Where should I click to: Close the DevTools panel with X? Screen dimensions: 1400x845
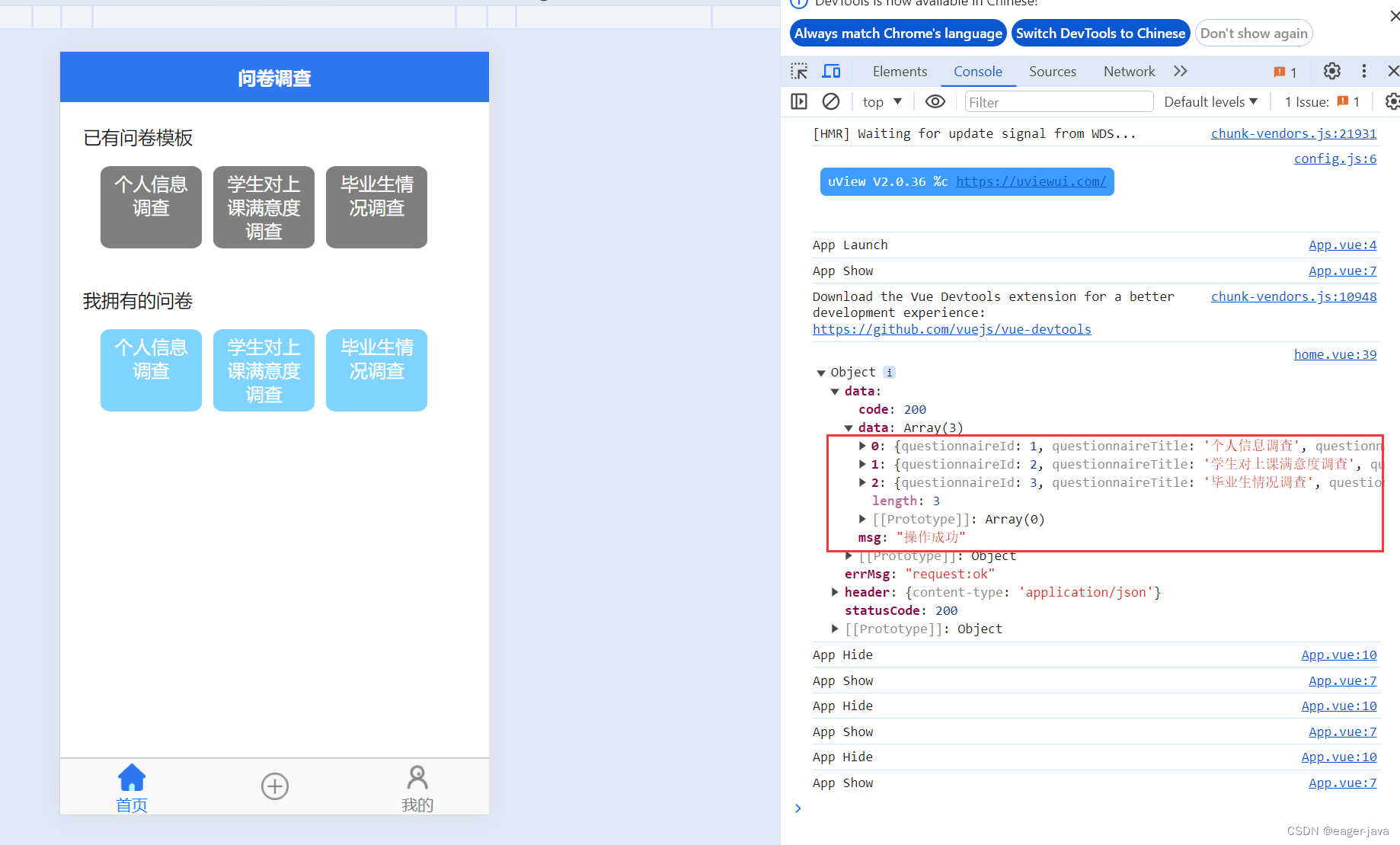point(1393,71)
